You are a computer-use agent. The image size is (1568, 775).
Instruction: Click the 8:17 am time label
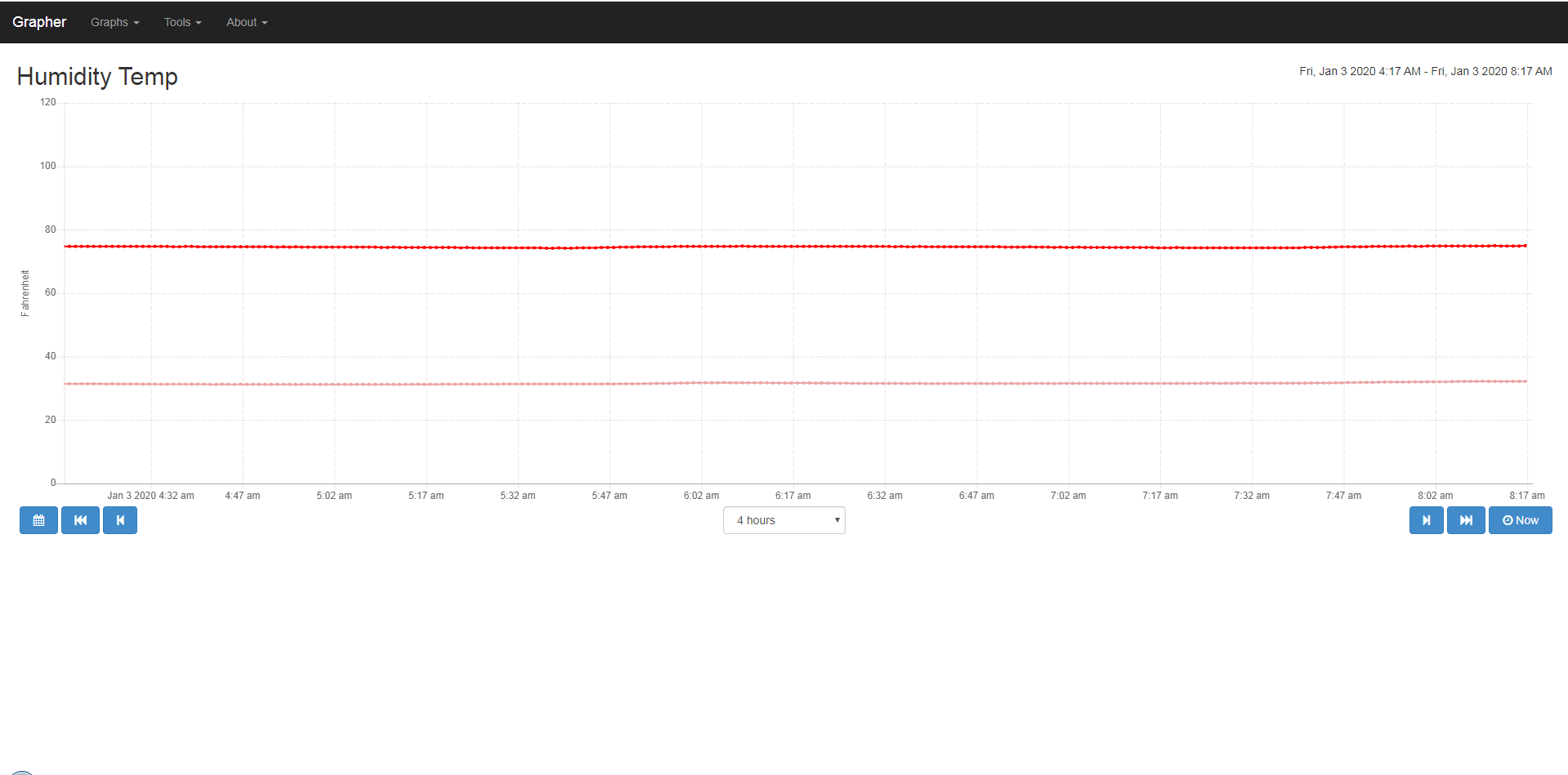point(1527,496)
